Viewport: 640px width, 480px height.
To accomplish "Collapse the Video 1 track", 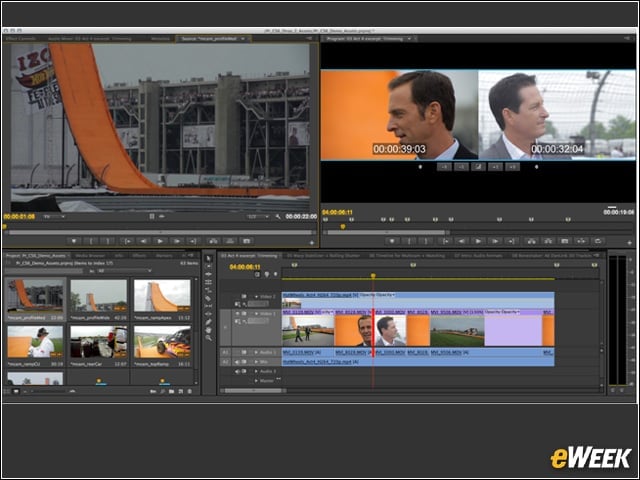I will coord(256,313).
